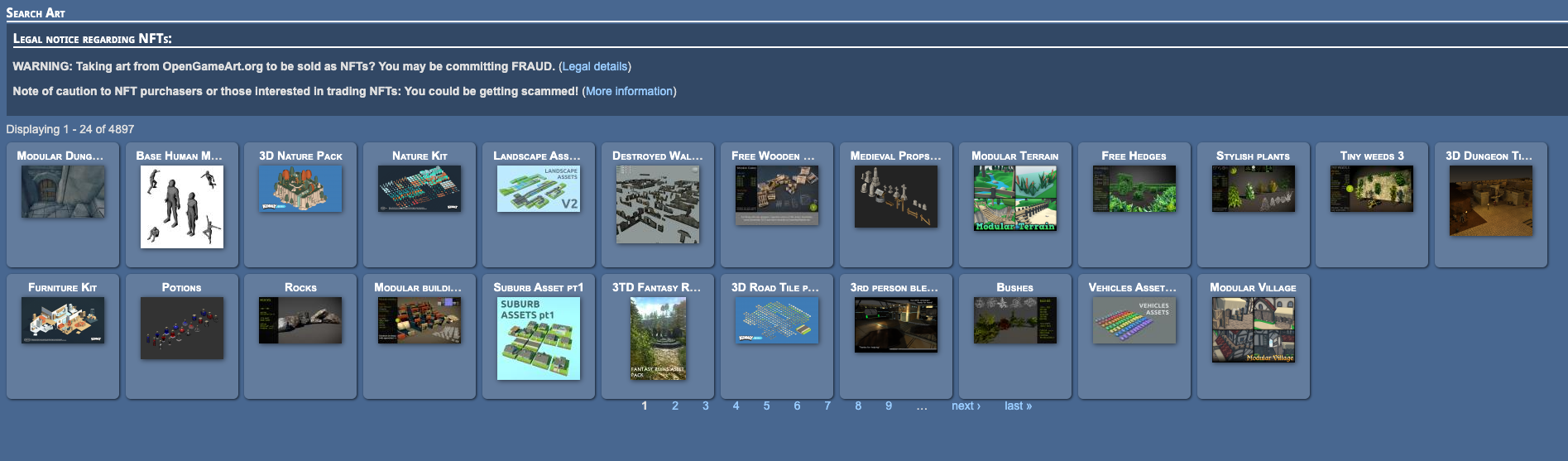The image size is (1568, 461).
Task: Open the Free Hedges thumbnail
Action: click(1134, 188)
